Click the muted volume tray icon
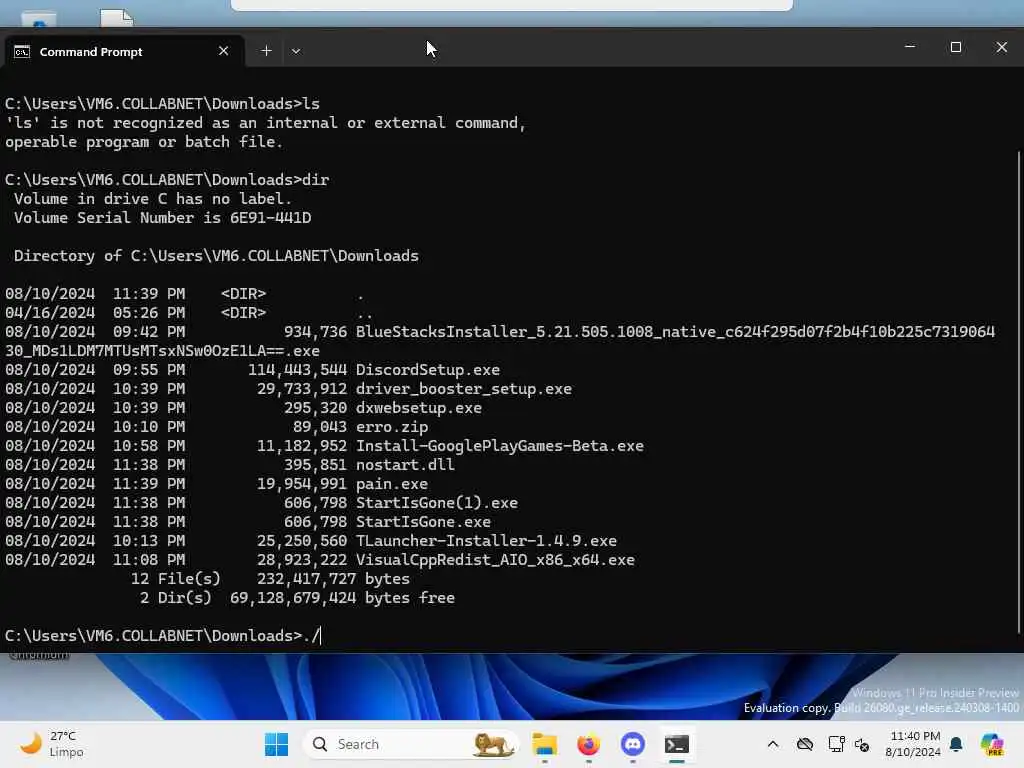Screen dimensions: 1024x768 (x=862, y=744)
